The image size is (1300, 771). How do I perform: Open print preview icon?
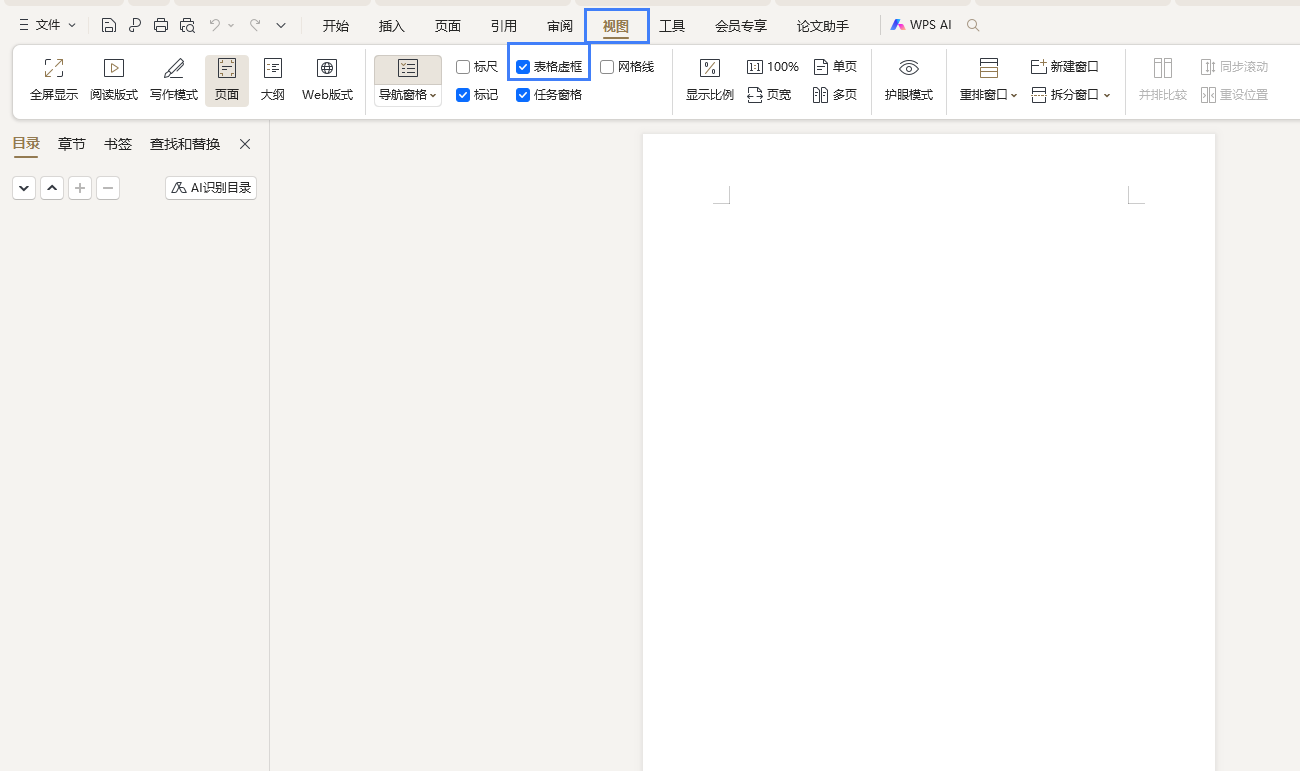click(187, 25)
